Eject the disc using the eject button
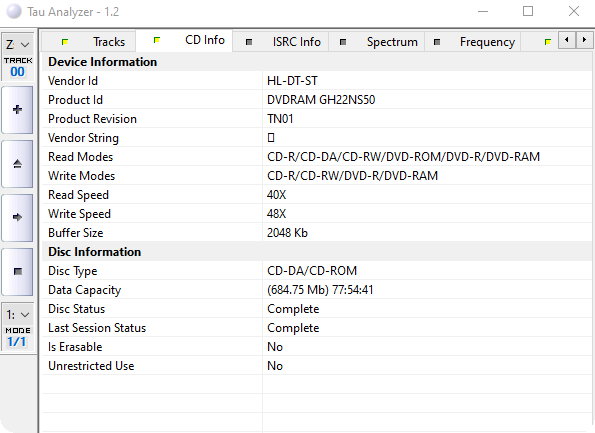 [17, 164]
